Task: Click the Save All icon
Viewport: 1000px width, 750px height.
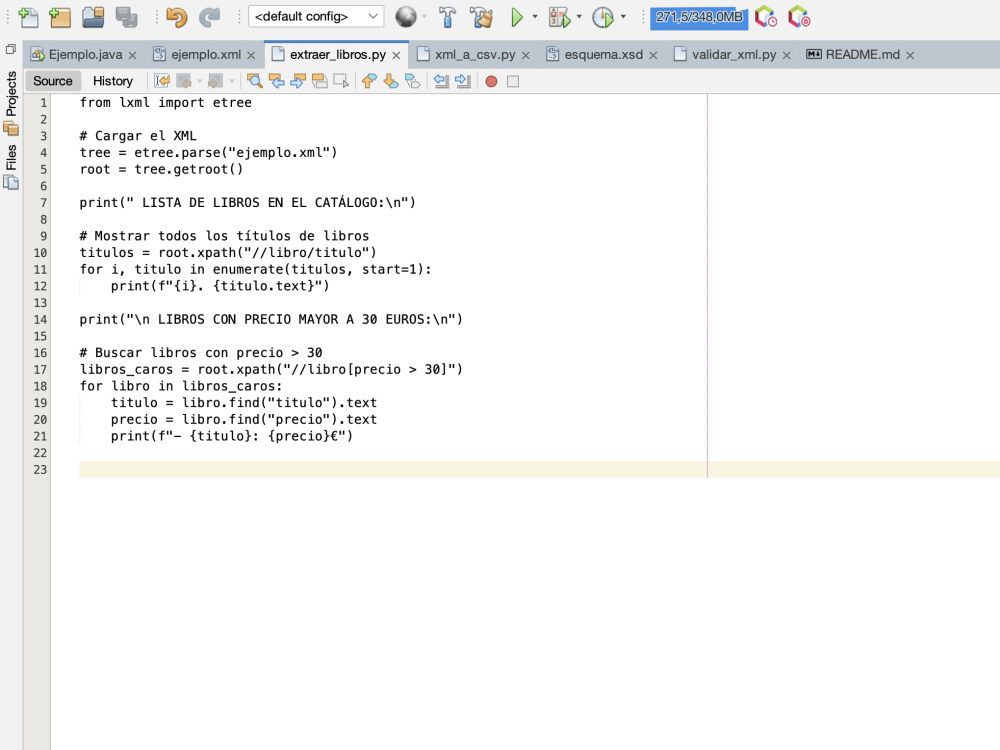Action: pyautogui.click(x=126, y=17)
